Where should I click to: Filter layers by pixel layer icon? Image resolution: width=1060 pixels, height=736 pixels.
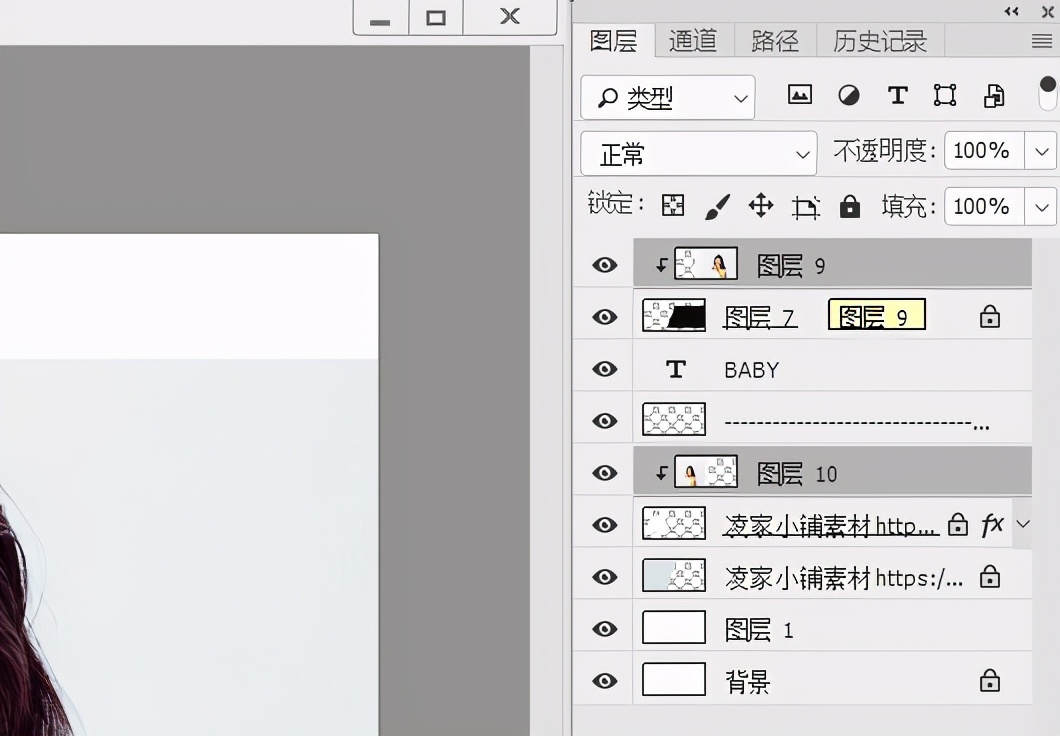pos(799,95)
